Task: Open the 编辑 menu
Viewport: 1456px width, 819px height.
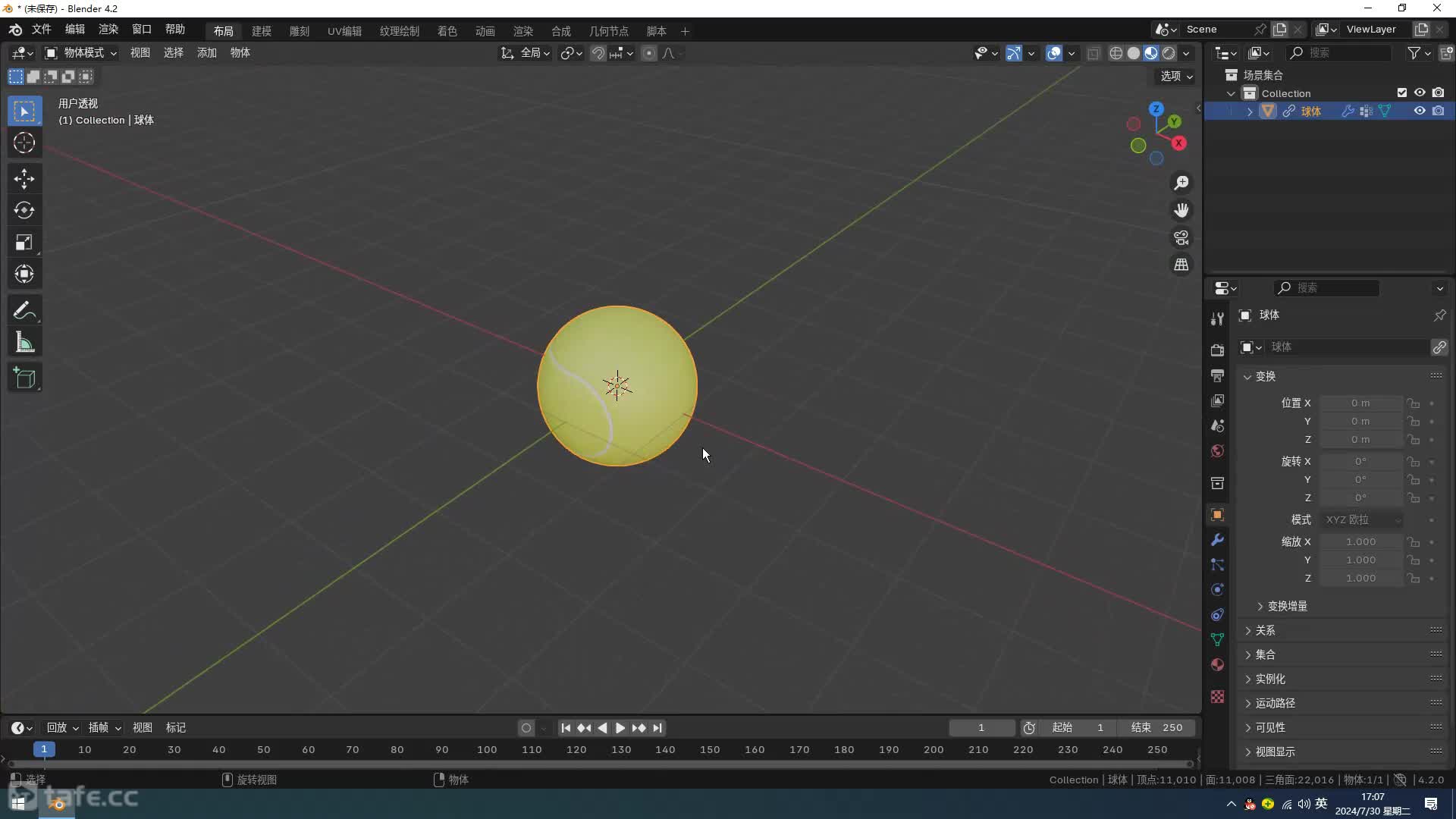Action: click(x=75, y=29)
